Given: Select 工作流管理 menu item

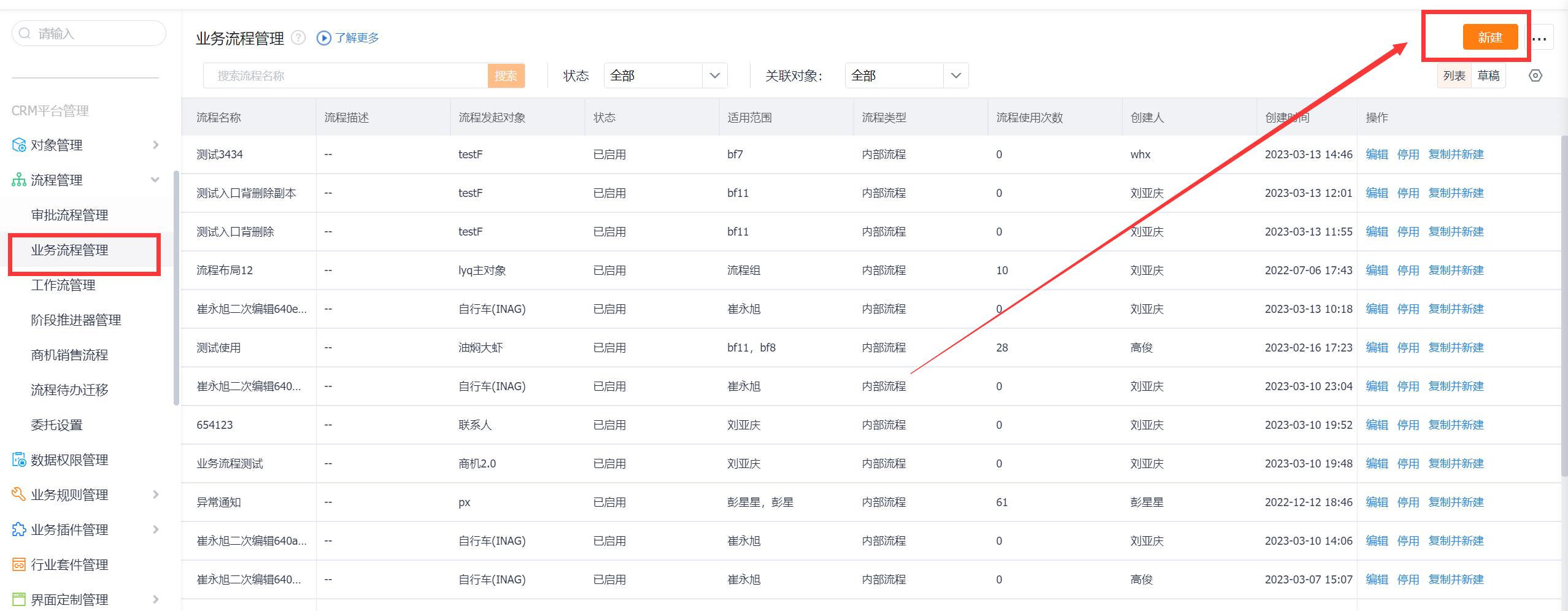Looking at the screenshot, I should pos(63,285).
